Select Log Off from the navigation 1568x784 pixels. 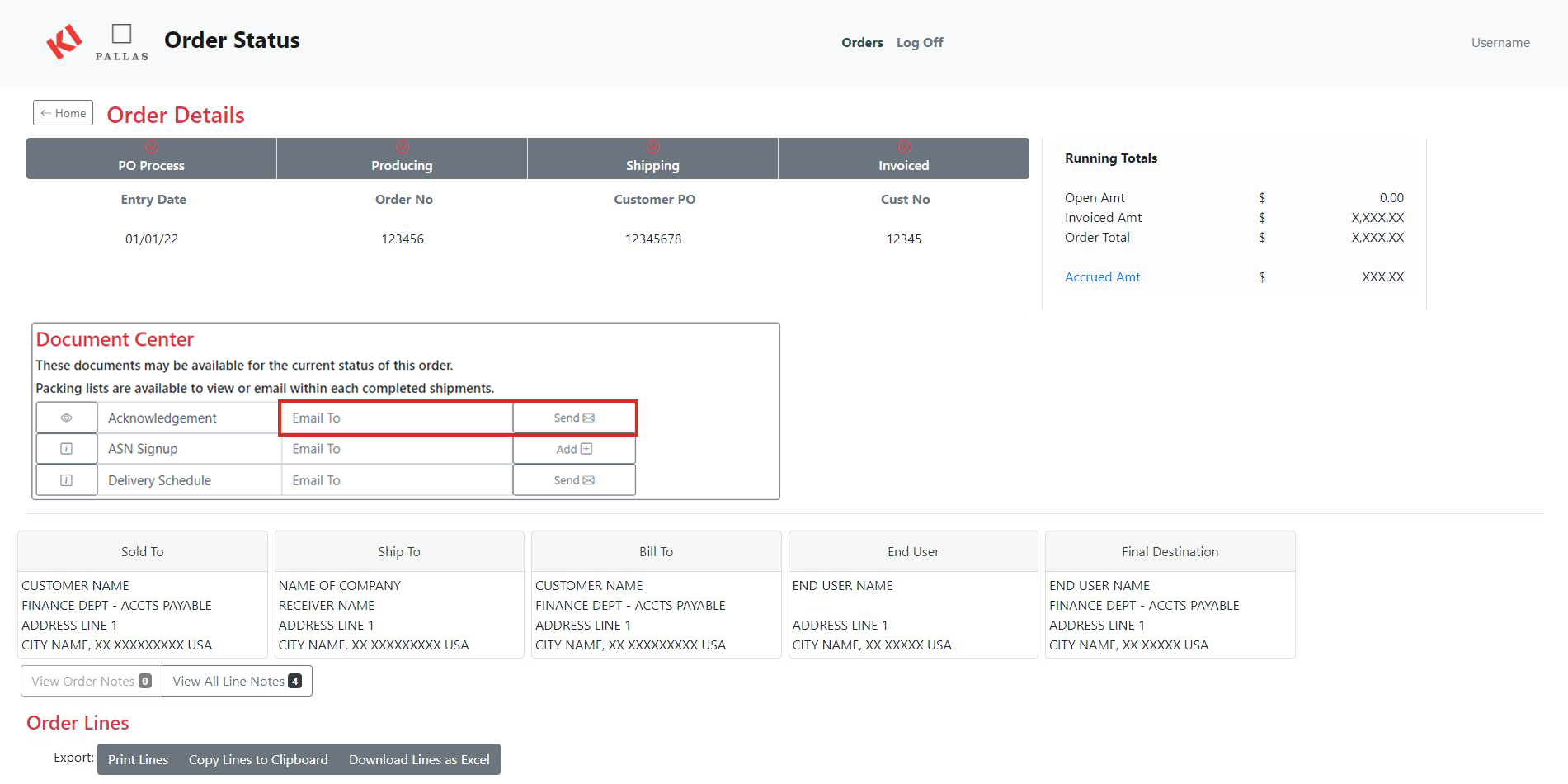click(x=920, y=42)
